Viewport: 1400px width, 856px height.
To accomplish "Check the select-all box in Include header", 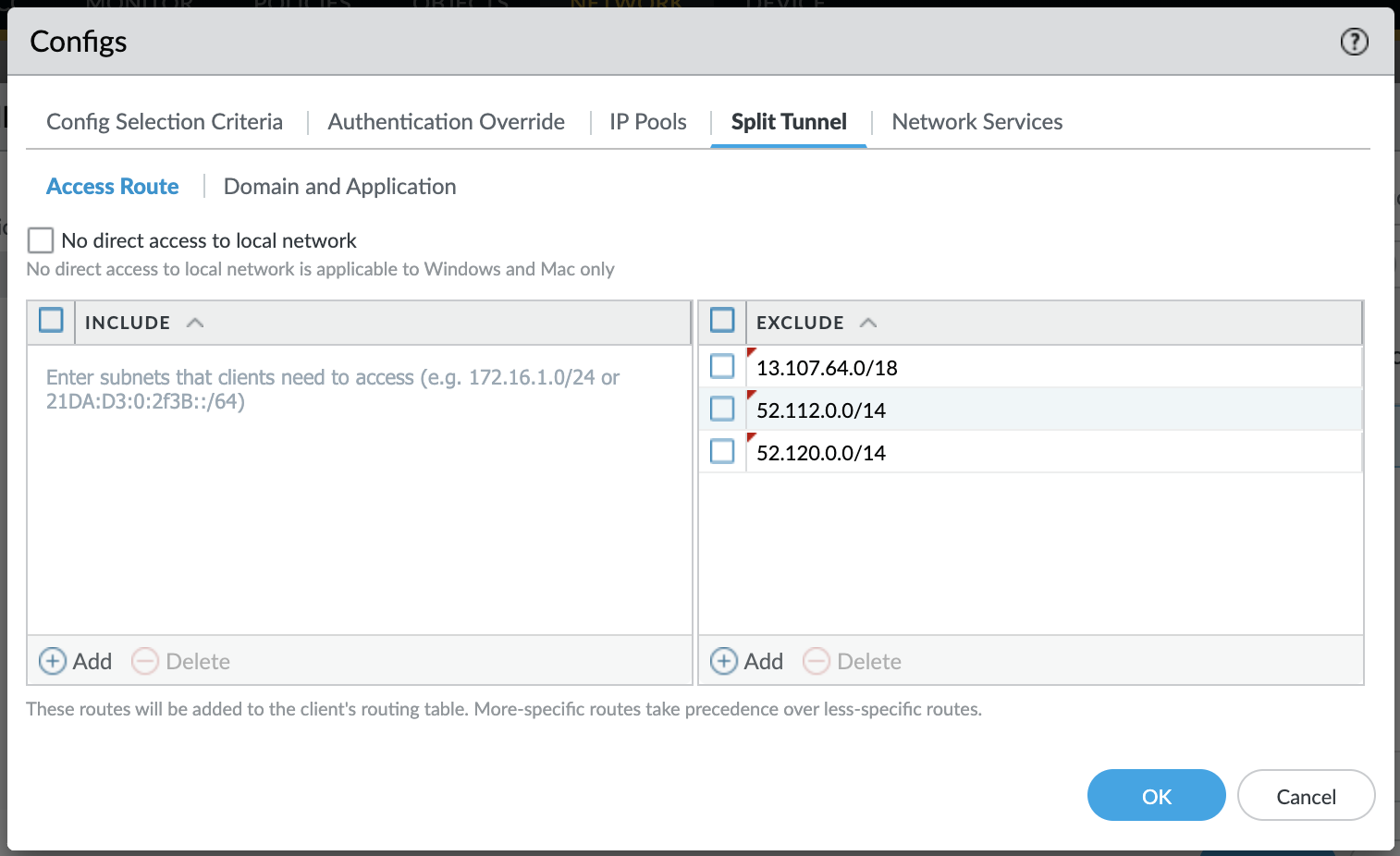I will pos(51,321).
